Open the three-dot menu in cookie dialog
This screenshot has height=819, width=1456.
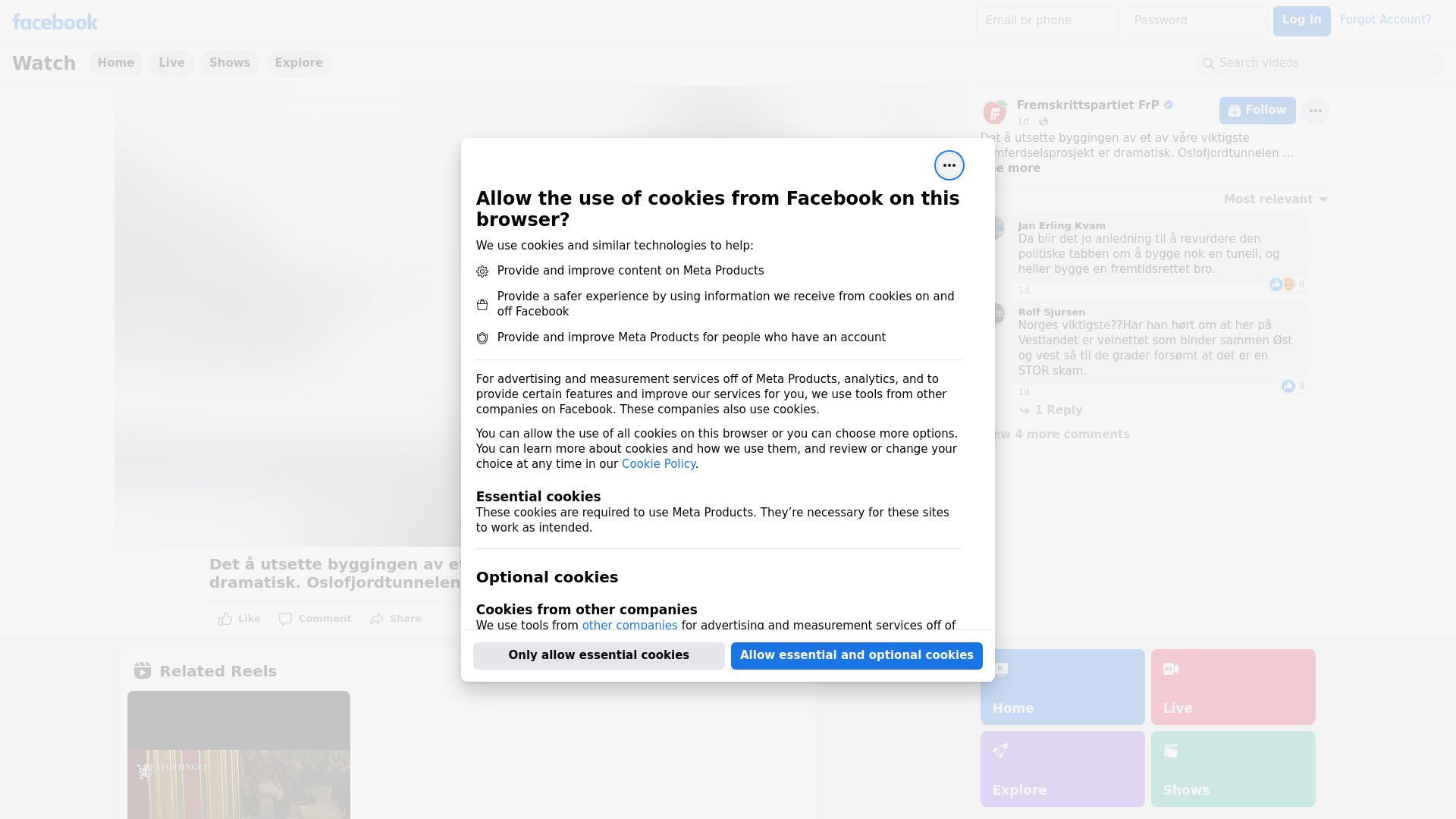pos(949,165)
